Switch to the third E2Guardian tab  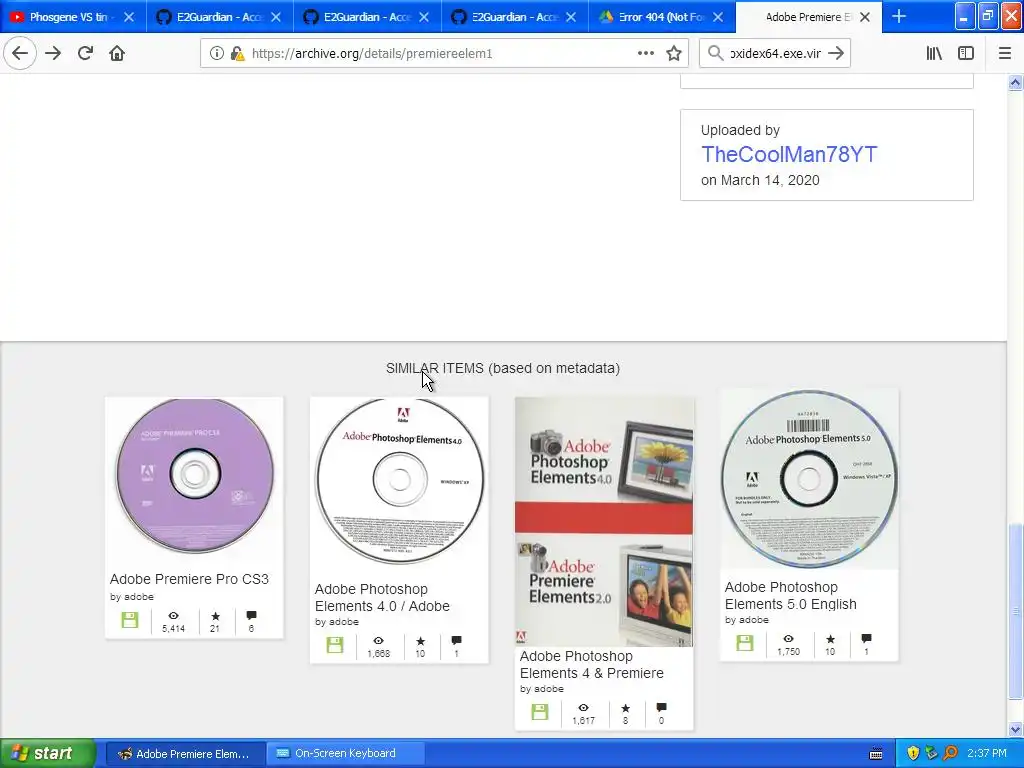click(x=515, y=17)
